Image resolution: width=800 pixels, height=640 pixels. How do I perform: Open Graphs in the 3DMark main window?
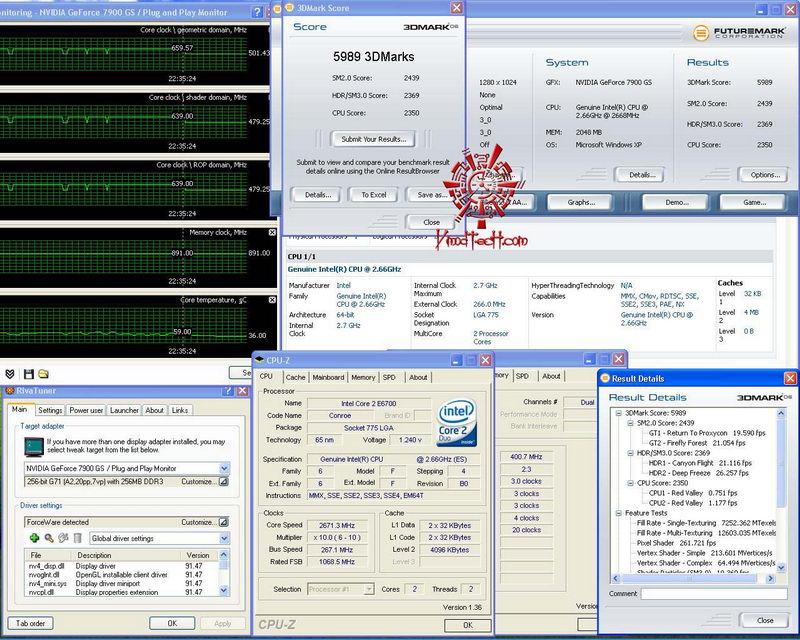pyautogui.click(x=581, y=203)
